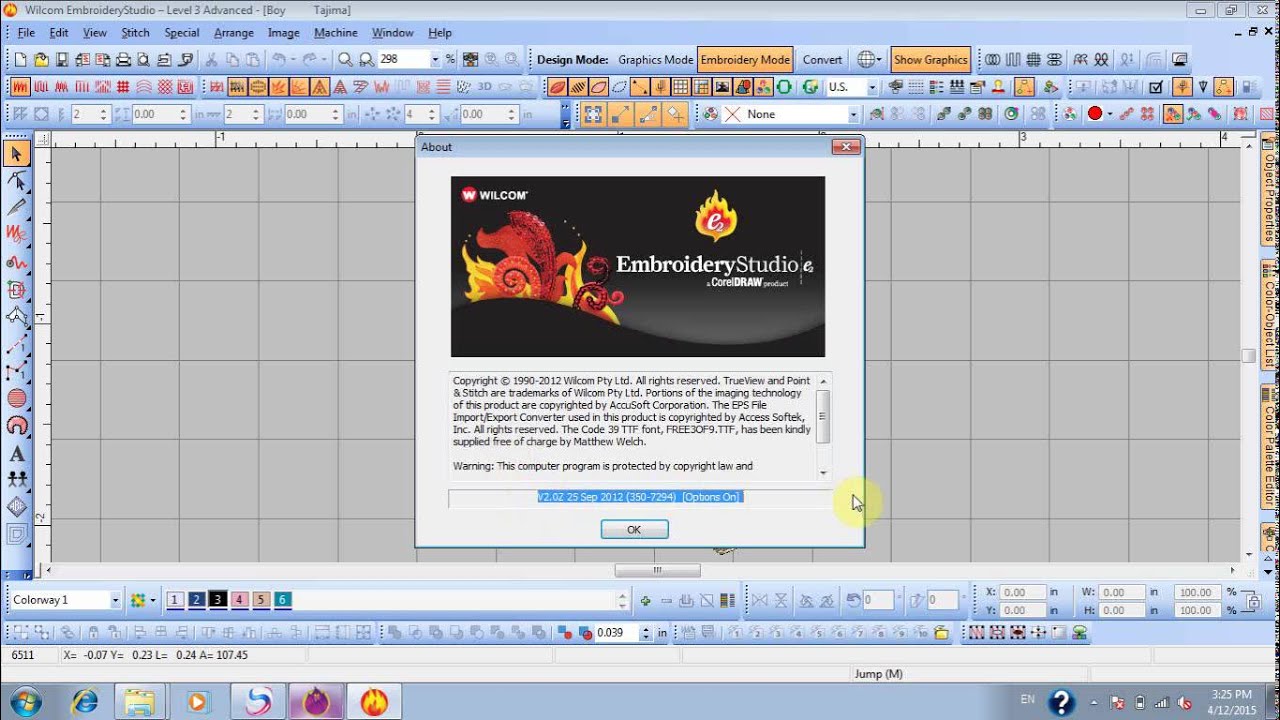Select the Zoom magnifier tool
The width and height of the screenshot is (1280, 720).
[x=346, y=60]
